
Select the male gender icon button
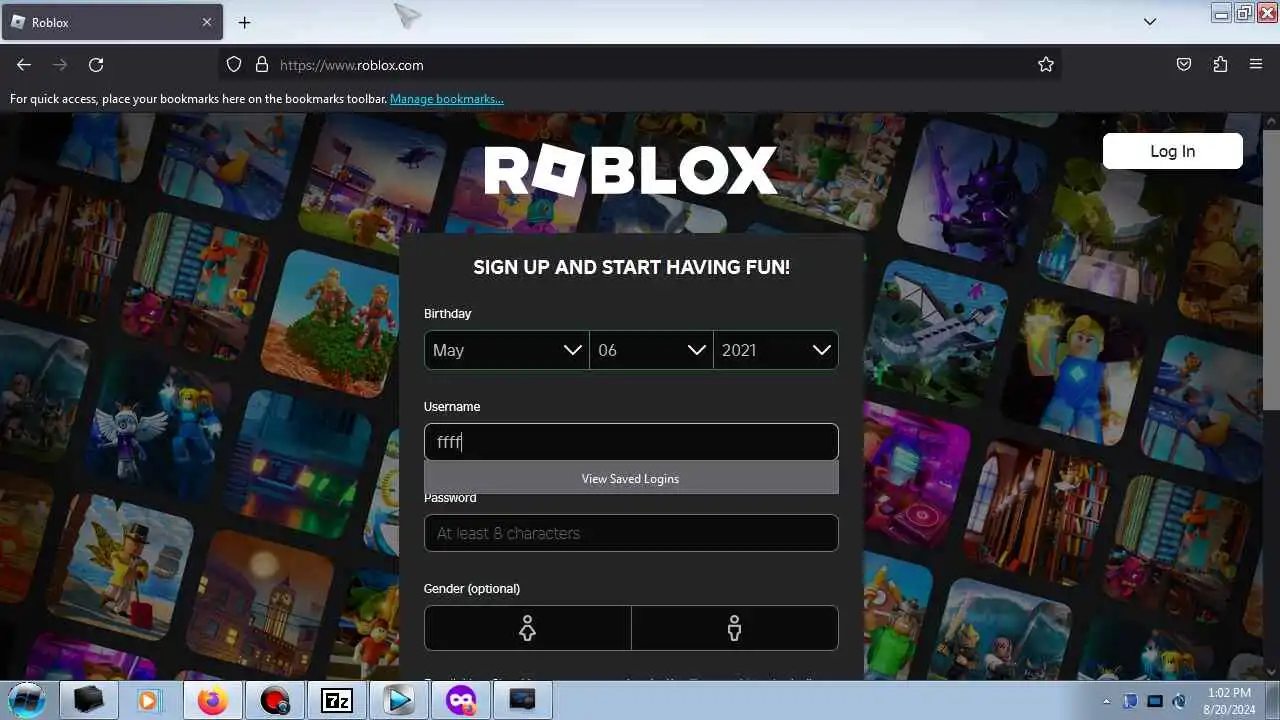[735, 628]
